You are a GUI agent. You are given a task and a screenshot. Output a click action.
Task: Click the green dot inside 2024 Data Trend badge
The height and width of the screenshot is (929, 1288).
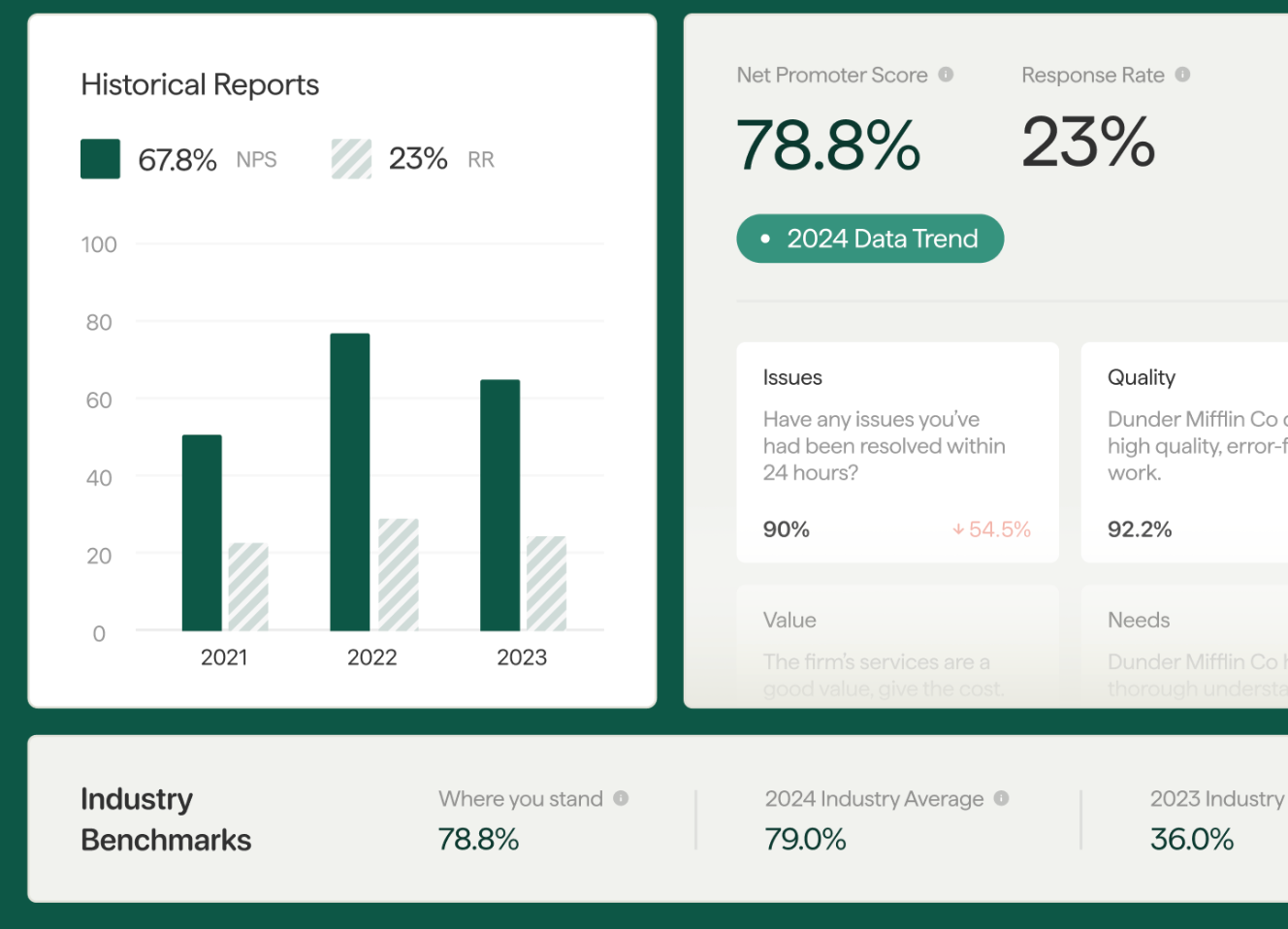(765, 239)
